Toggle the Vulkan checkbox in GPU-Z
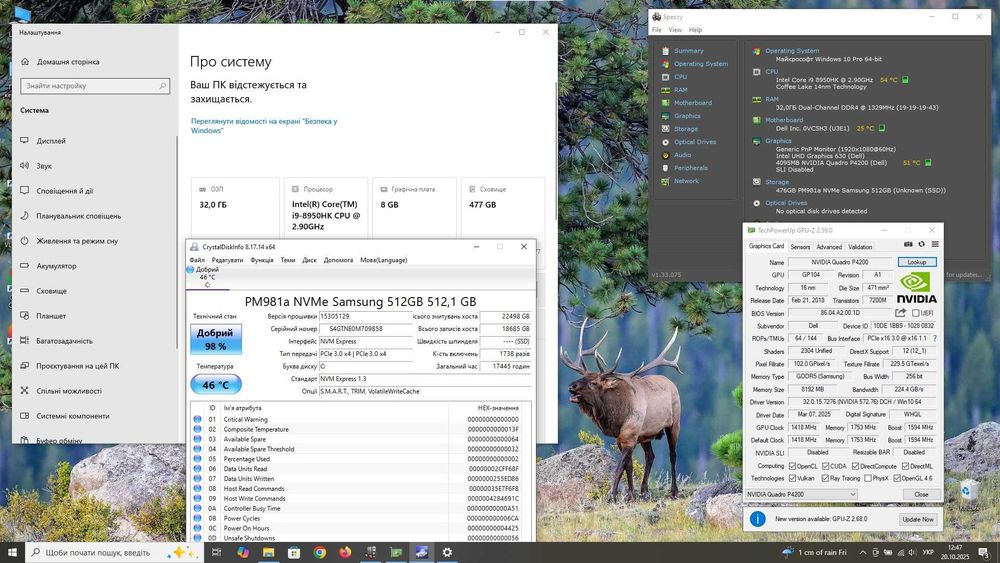 tap(793, 478)
